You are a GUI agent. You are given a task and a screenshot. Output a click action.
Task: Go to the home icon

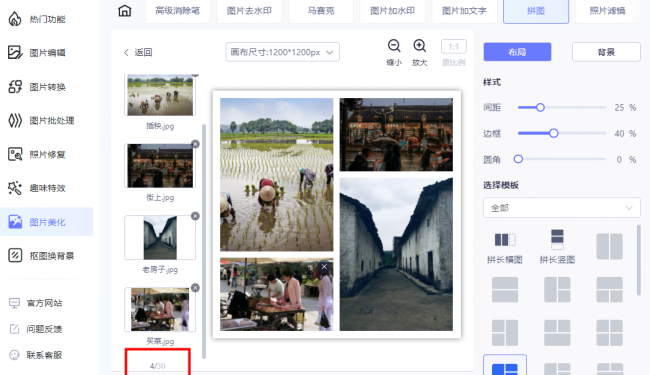[124, 10]
